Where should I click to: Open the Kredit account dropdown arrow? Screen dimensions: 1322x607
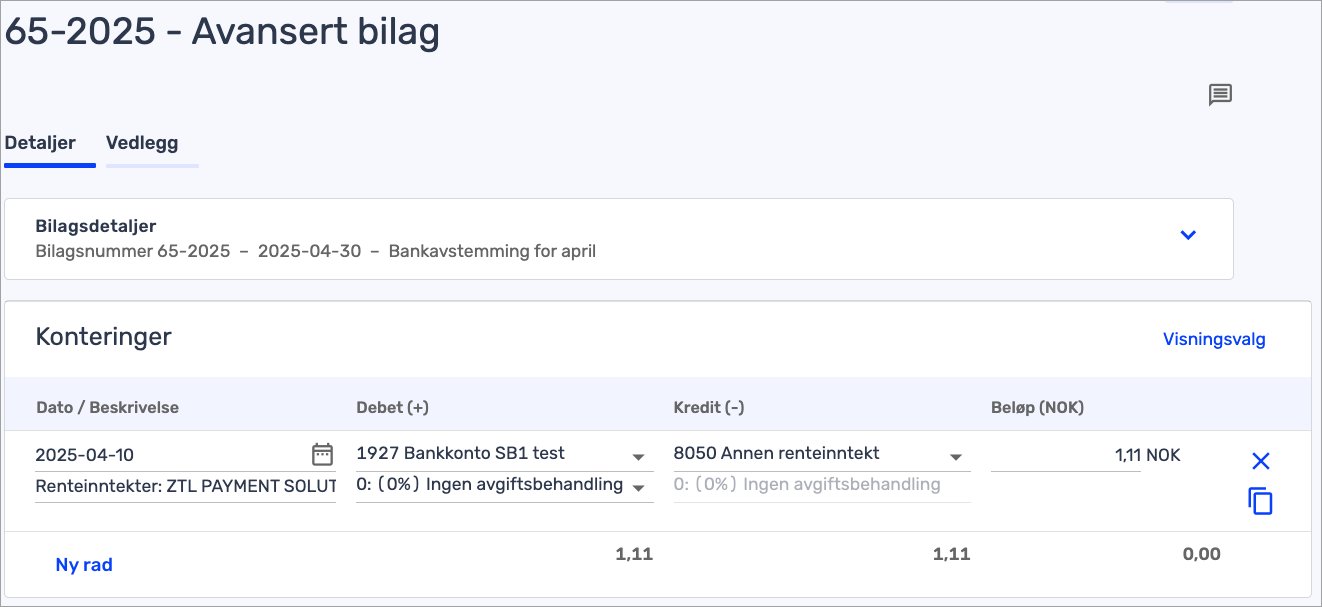(x=956, y=457)
